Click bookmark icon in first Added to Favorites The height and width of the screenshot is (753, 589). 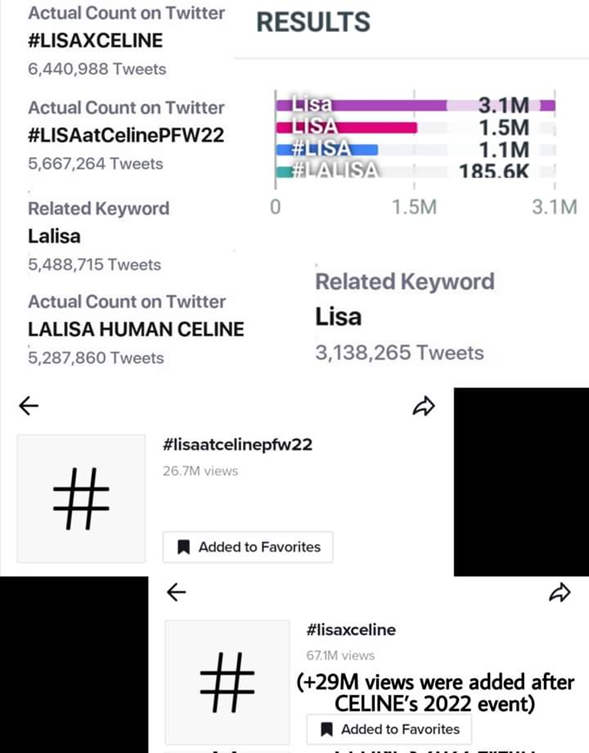(184, 547)
